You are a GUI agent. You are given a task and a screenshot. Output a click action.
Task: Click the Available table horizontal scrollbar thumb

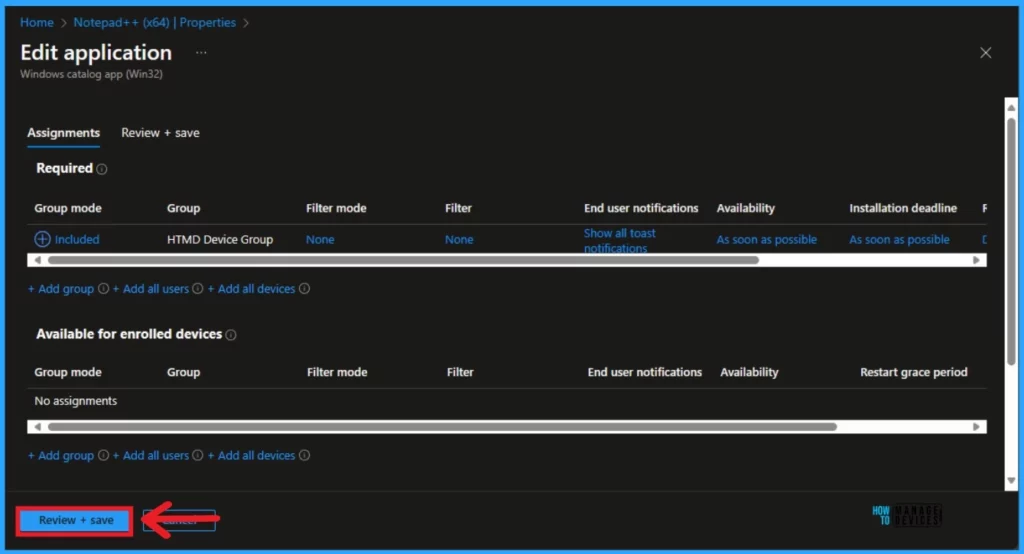(x=442, y=427)
